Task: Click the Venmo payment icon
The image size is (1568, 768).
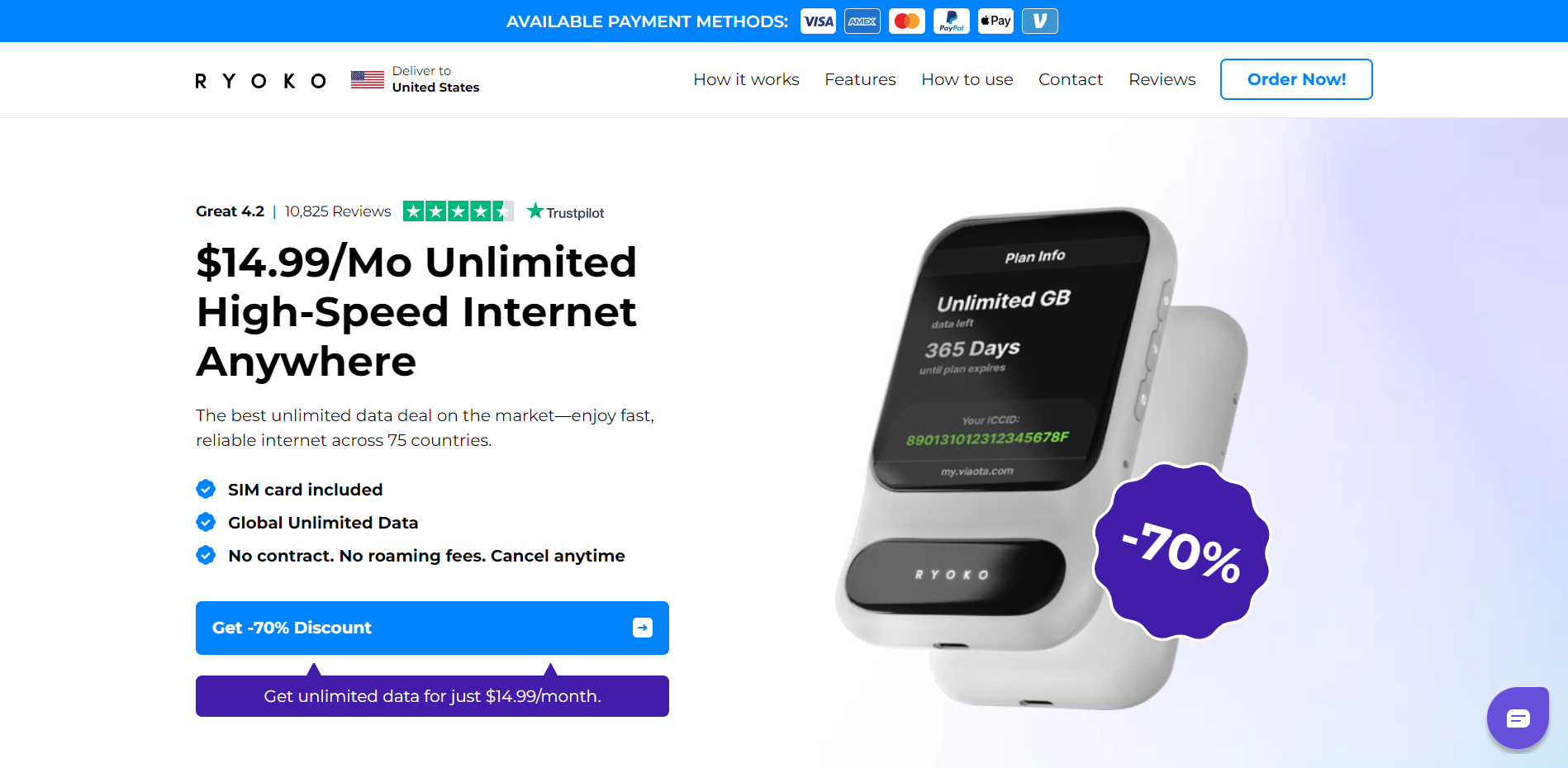Action: point(1040,21)
